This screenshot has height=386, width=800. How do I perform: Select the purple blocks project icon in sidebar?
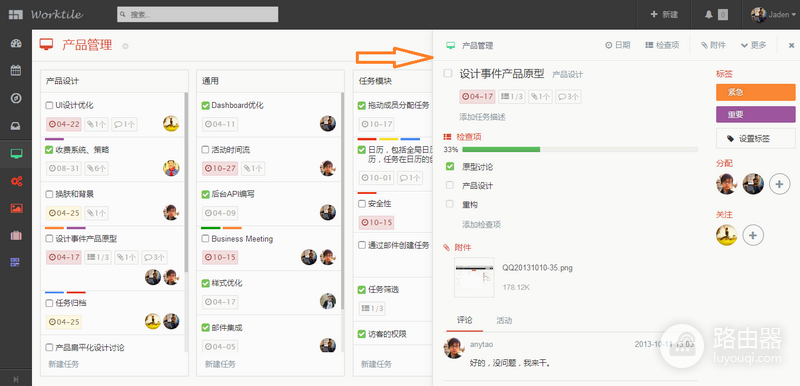pos(16,263)
